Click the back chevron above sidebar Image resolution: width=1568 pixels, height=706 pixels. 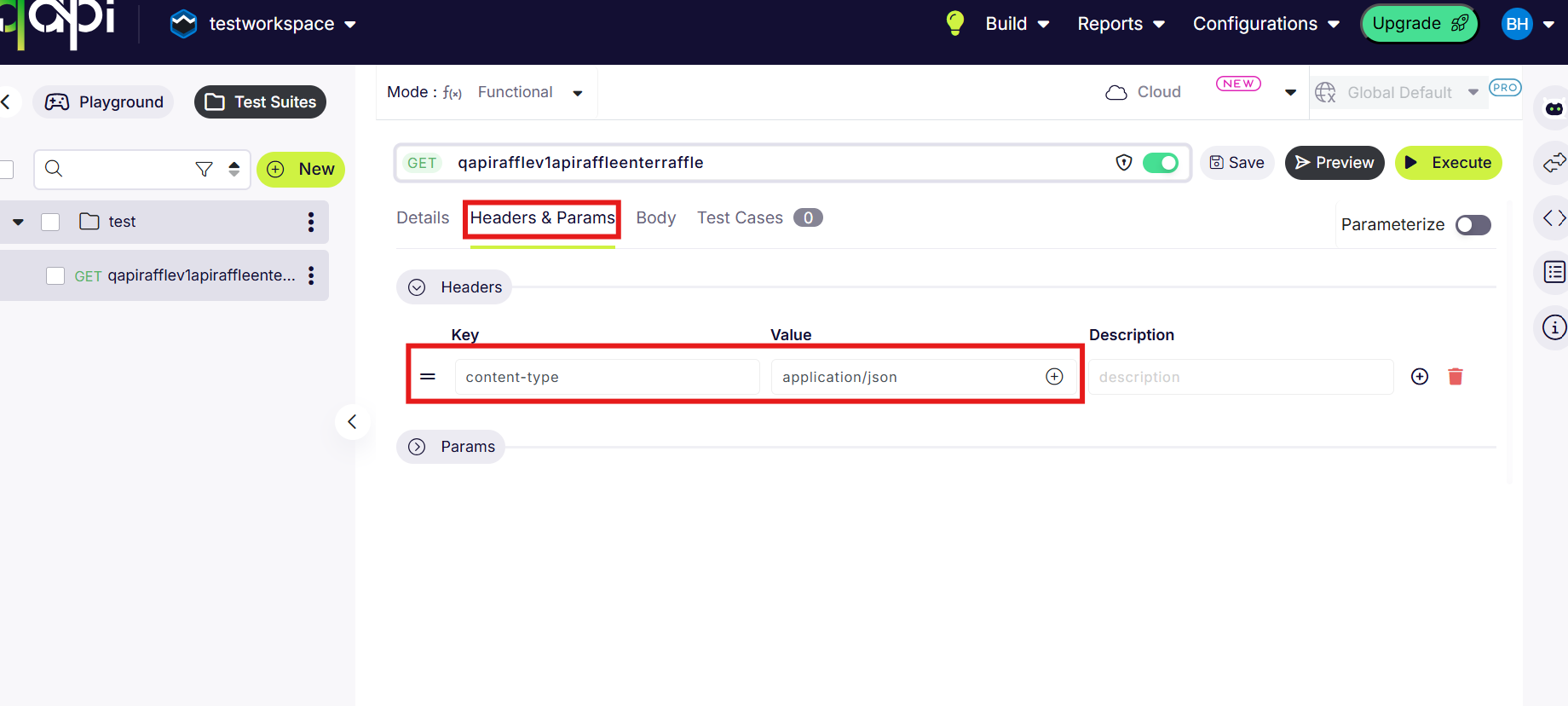6,102
